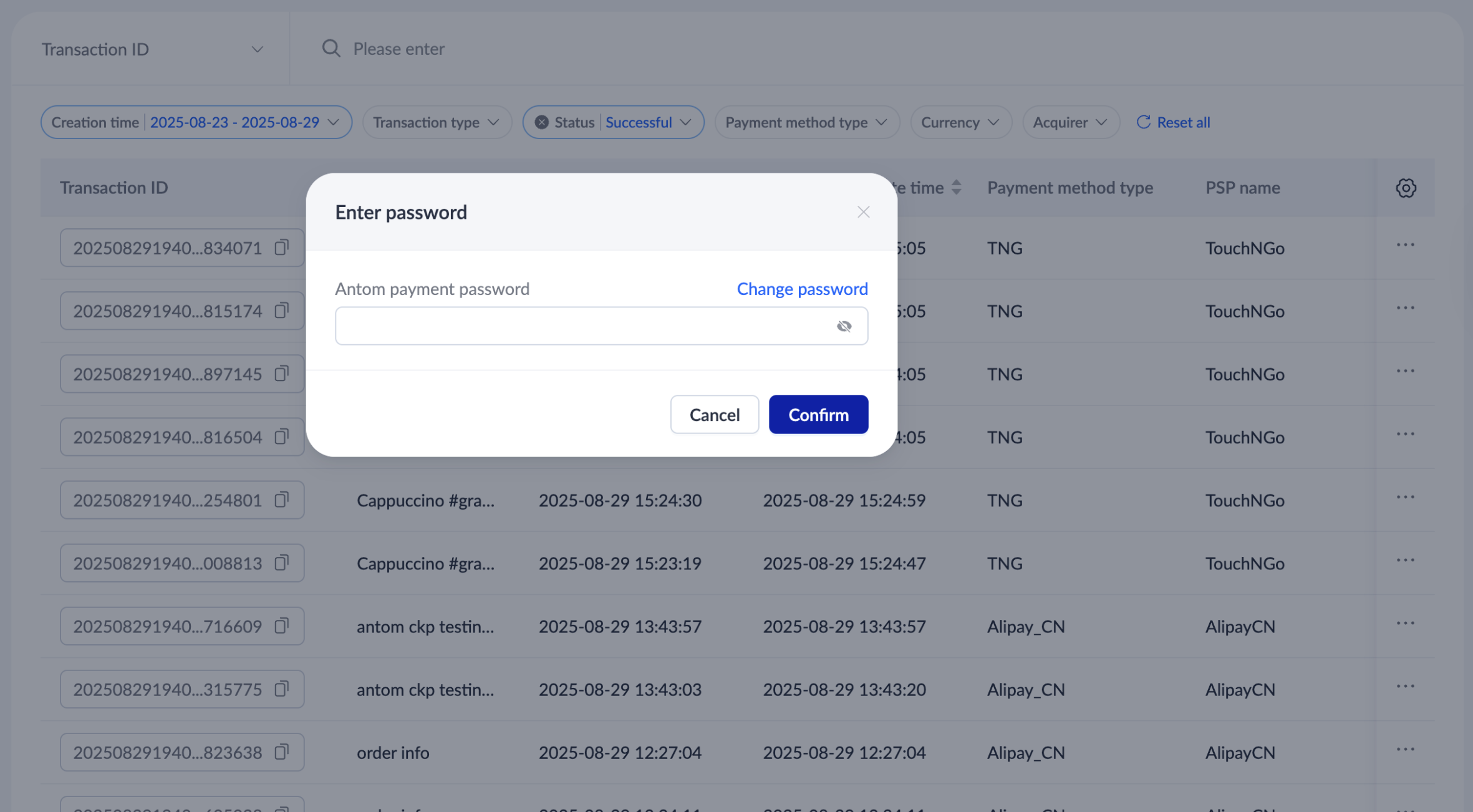This screenshot has height=812, width=1473.
Task: Click the Confirm button
Action: pyautogui.click(x=818, y=415)
